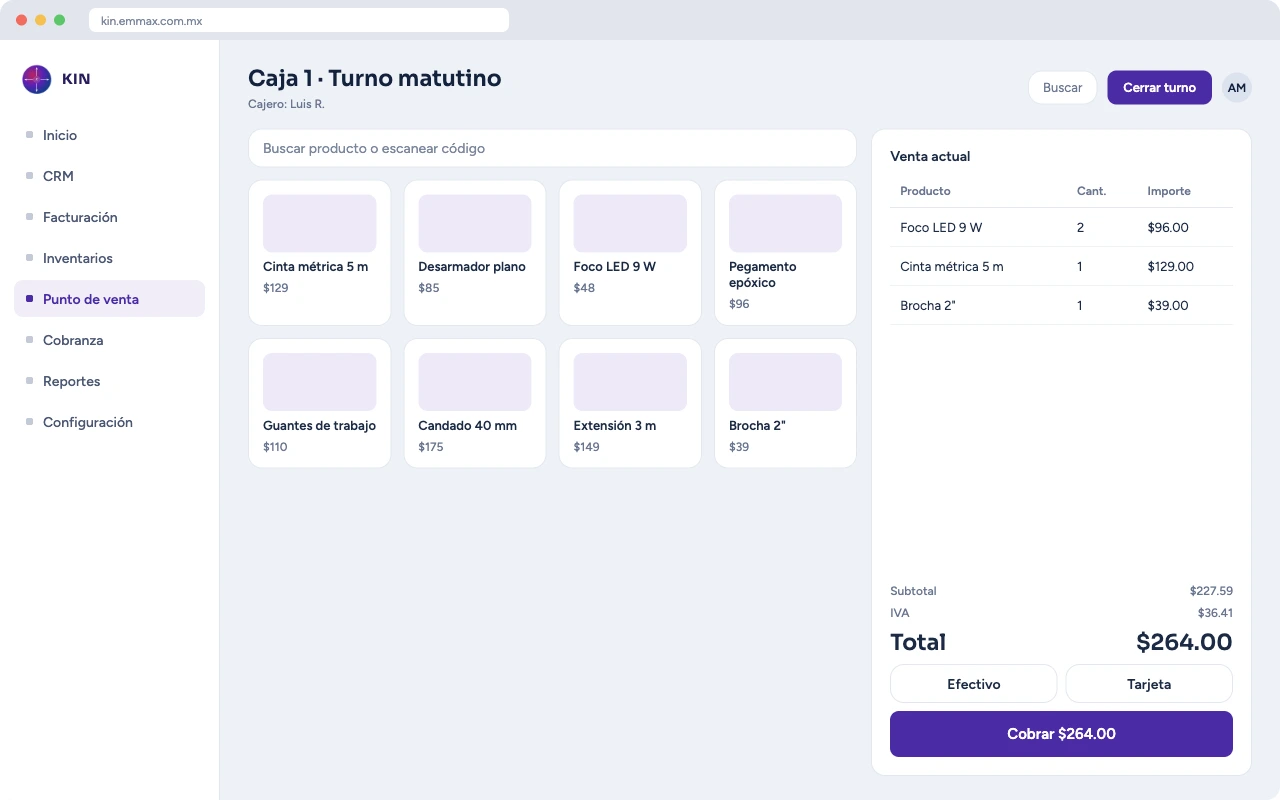
Task: Select the Foco LED 9 W product thumbnail
Action: 630,223
